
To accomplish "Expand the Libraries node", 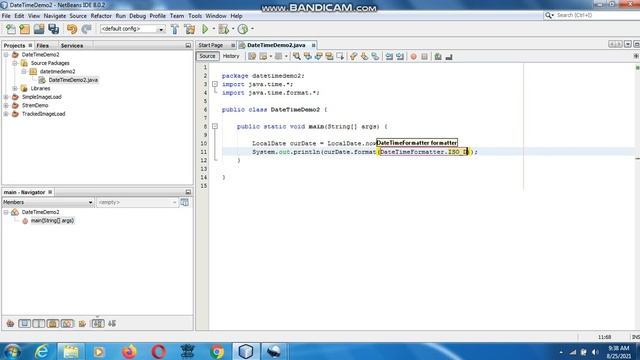I will click(x=15, y=89).
